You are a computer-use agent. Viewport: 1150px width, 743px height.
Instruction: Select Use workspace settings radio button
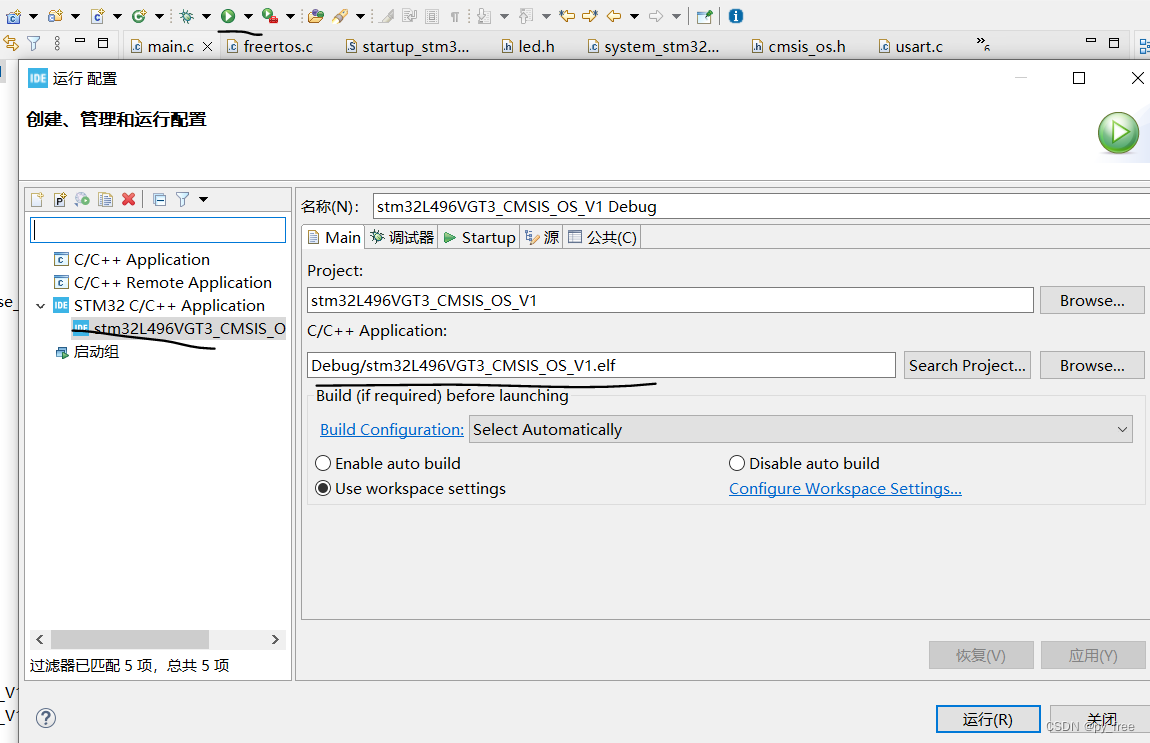click(323, 488)
